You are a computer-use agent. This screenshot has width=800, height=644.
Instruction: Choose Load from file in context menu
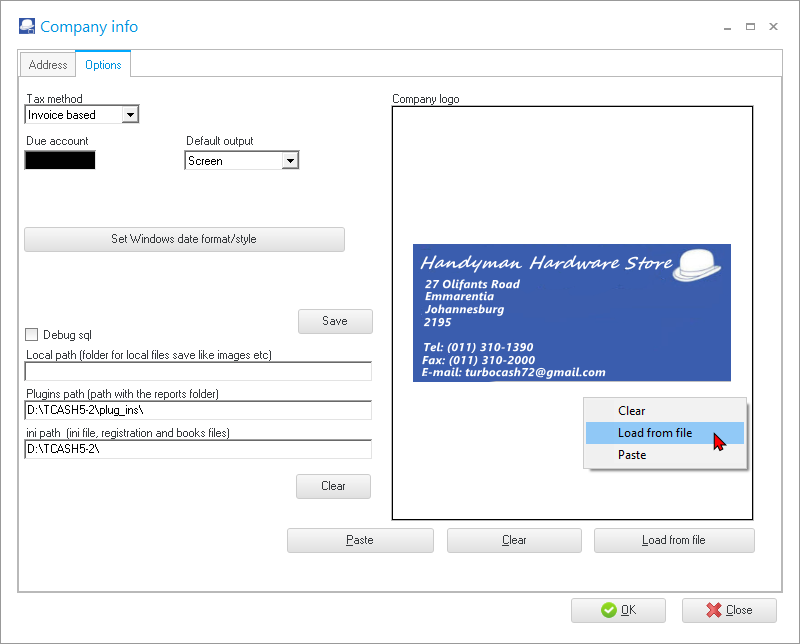654,433
